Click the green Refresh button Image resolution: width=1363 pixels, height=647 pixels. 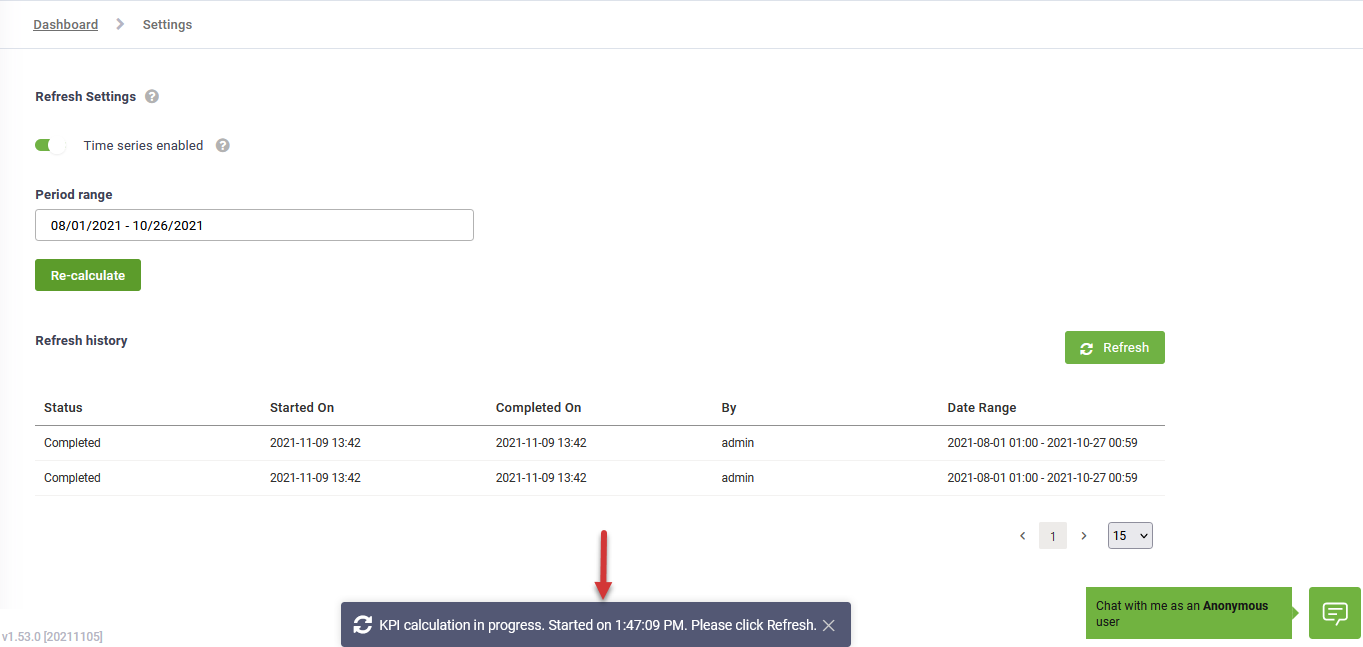[1114, 348]
